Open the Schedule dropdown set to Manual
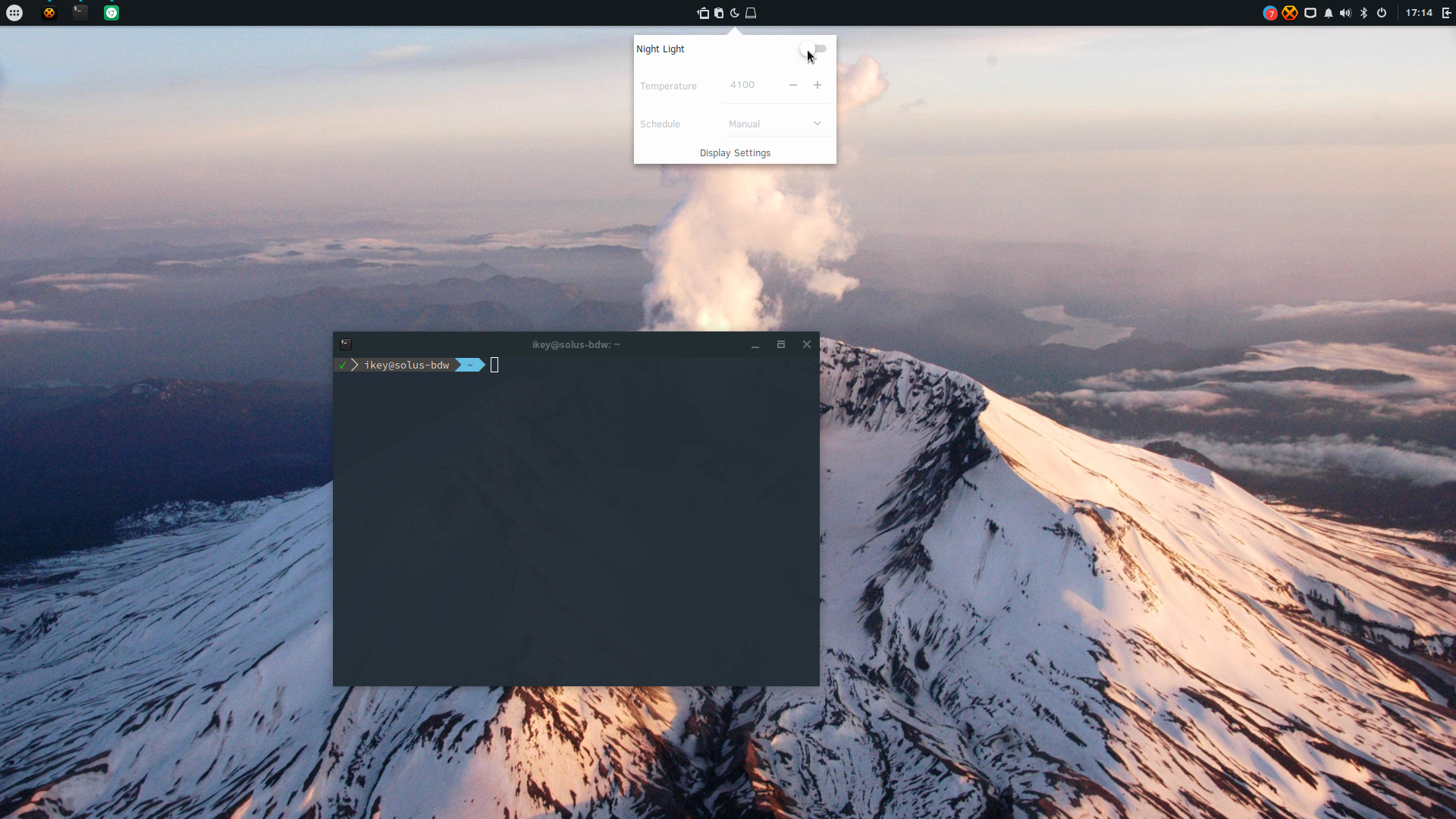This screenshot has height=819, width=1456. pos(776,124)
